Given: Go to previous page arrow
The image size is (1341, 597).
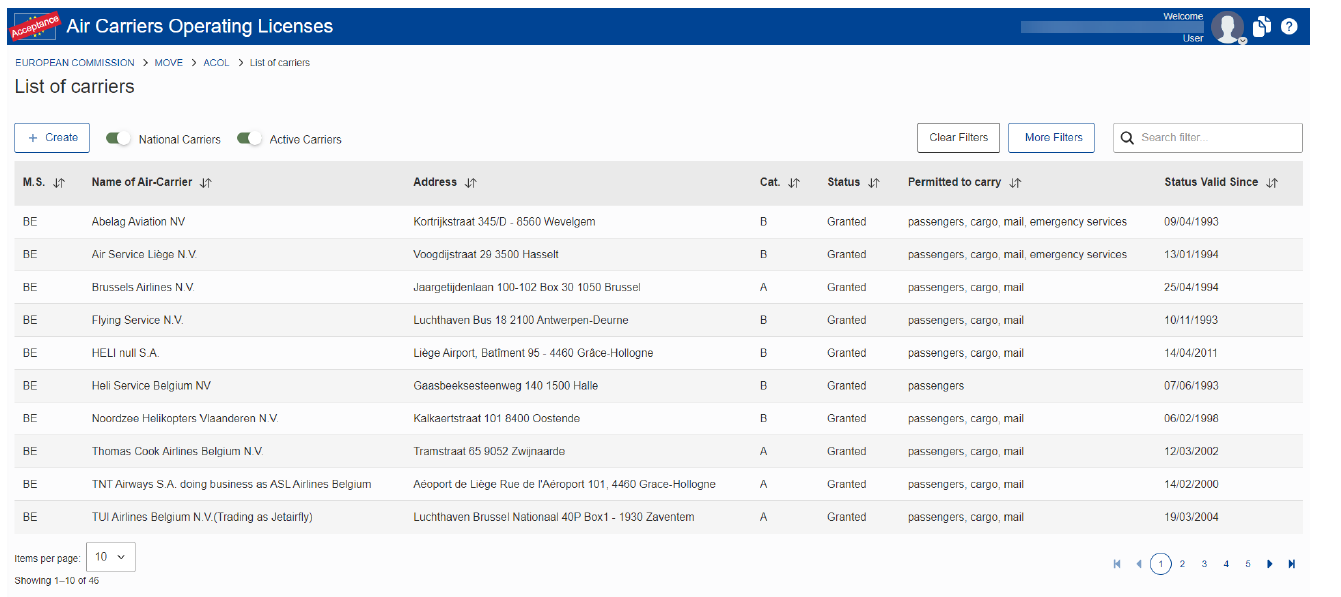Looking at the screenshot, I should pos(1138,564).
